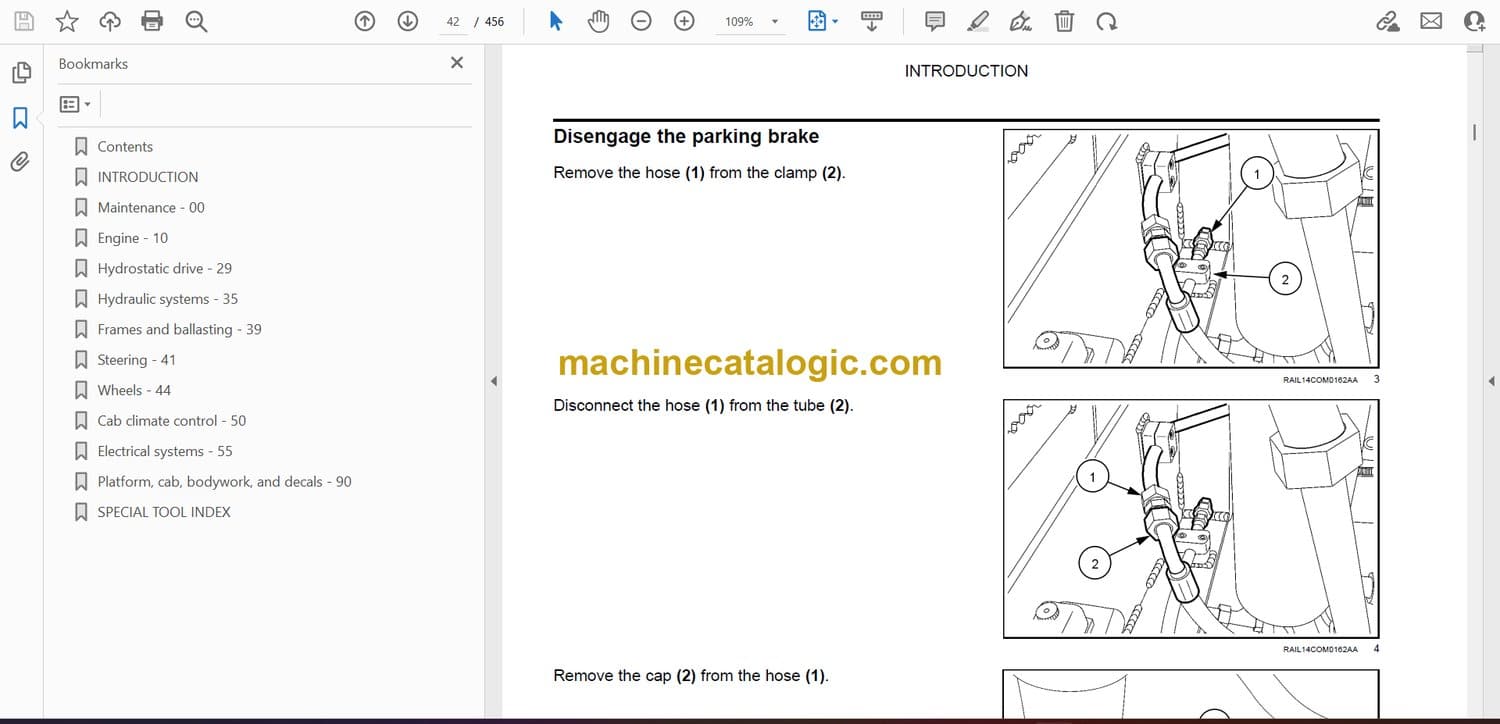Go to previous page arrow
Image resolution: width=1500 pixels, height=724 pixels.
[x=365, y=21]
